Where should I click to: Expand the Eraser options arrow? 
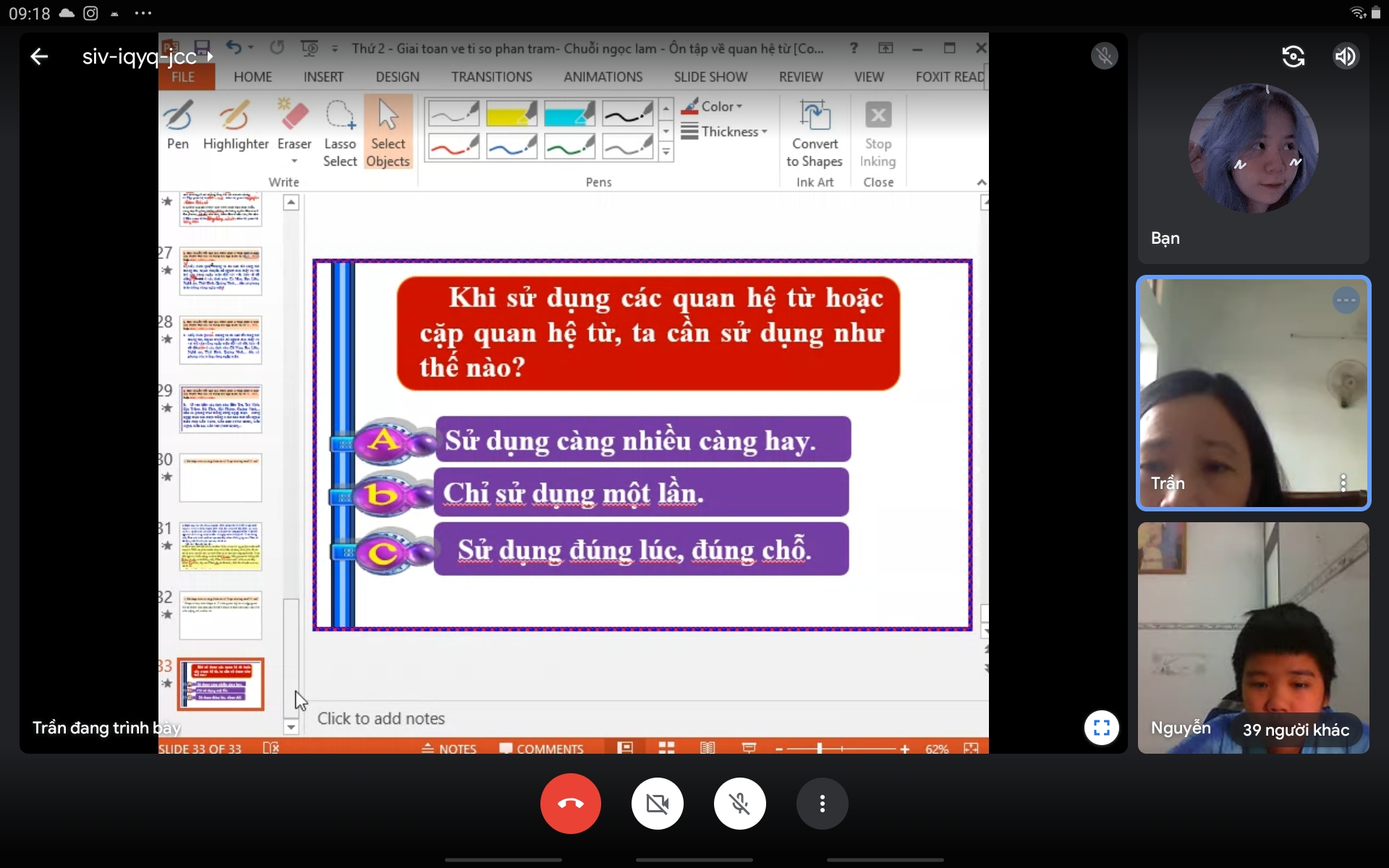[x=294, y=161]
